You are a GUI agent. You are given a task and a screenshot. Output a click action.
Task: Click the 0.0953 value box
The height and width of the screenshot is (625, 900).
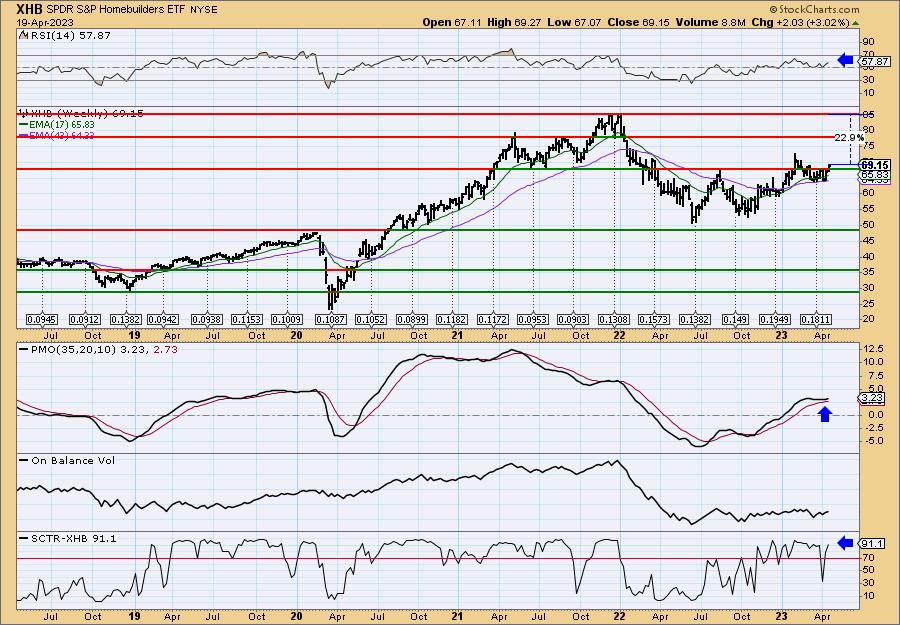(533, 319)
